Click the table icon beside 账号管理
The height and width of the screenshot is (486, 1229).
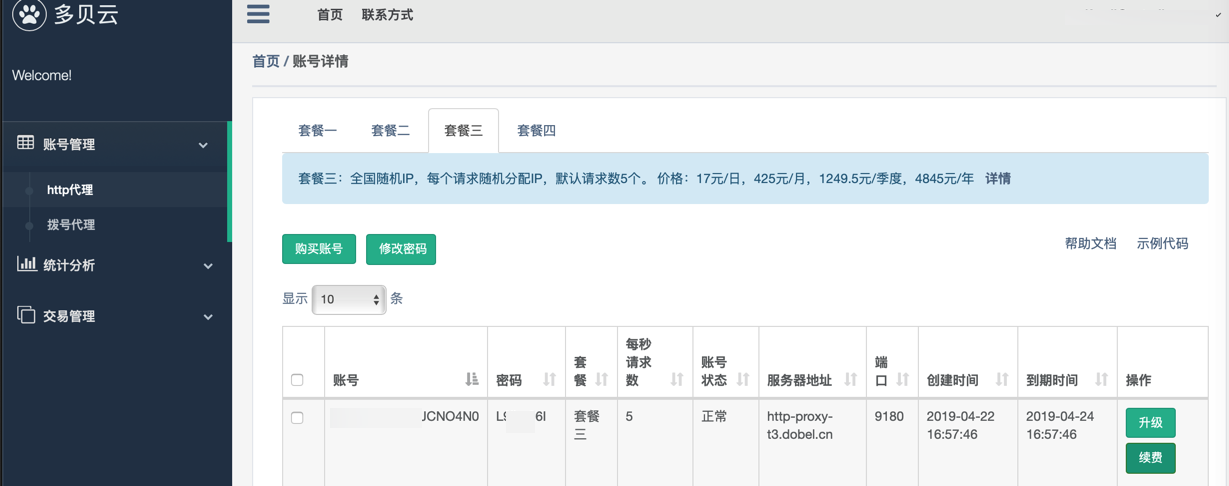pos(26,143)
